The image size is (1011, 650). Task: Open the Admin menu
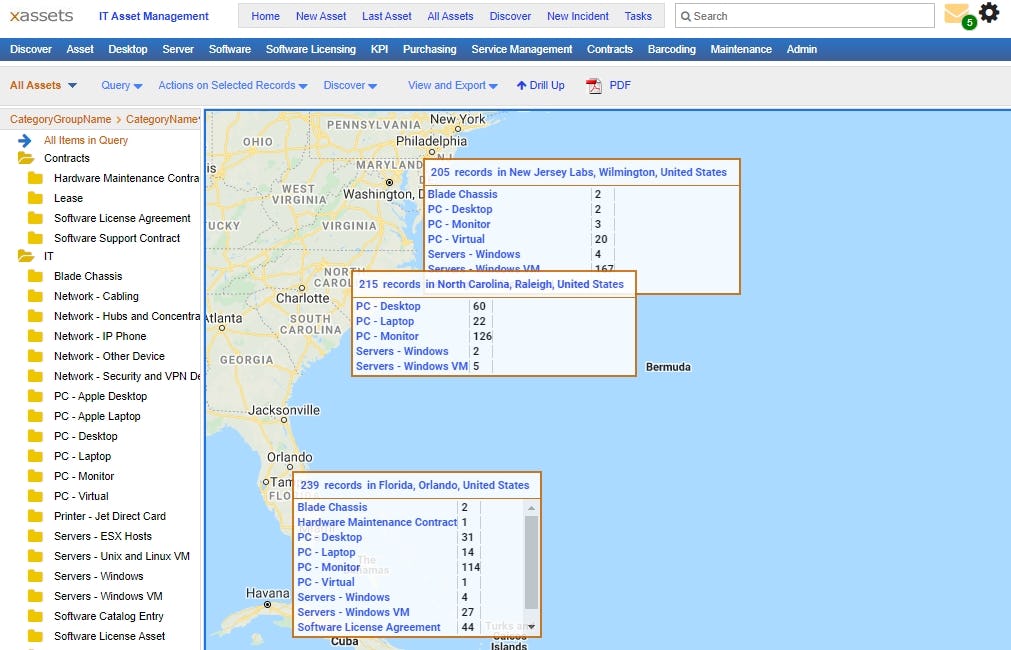pyautogui.click(x=801, y=48)
